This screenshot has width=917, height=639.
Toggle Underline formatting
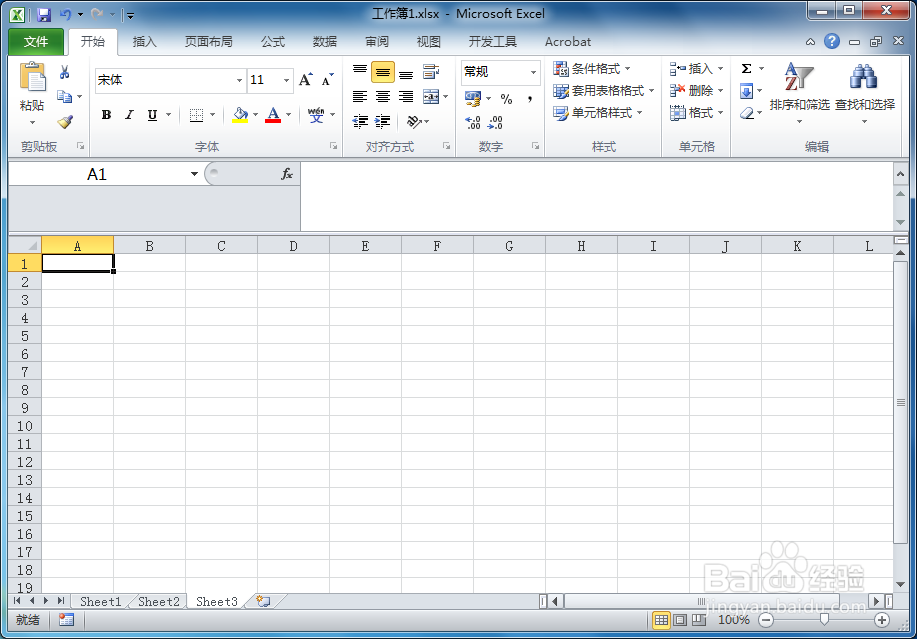point(152,115)
